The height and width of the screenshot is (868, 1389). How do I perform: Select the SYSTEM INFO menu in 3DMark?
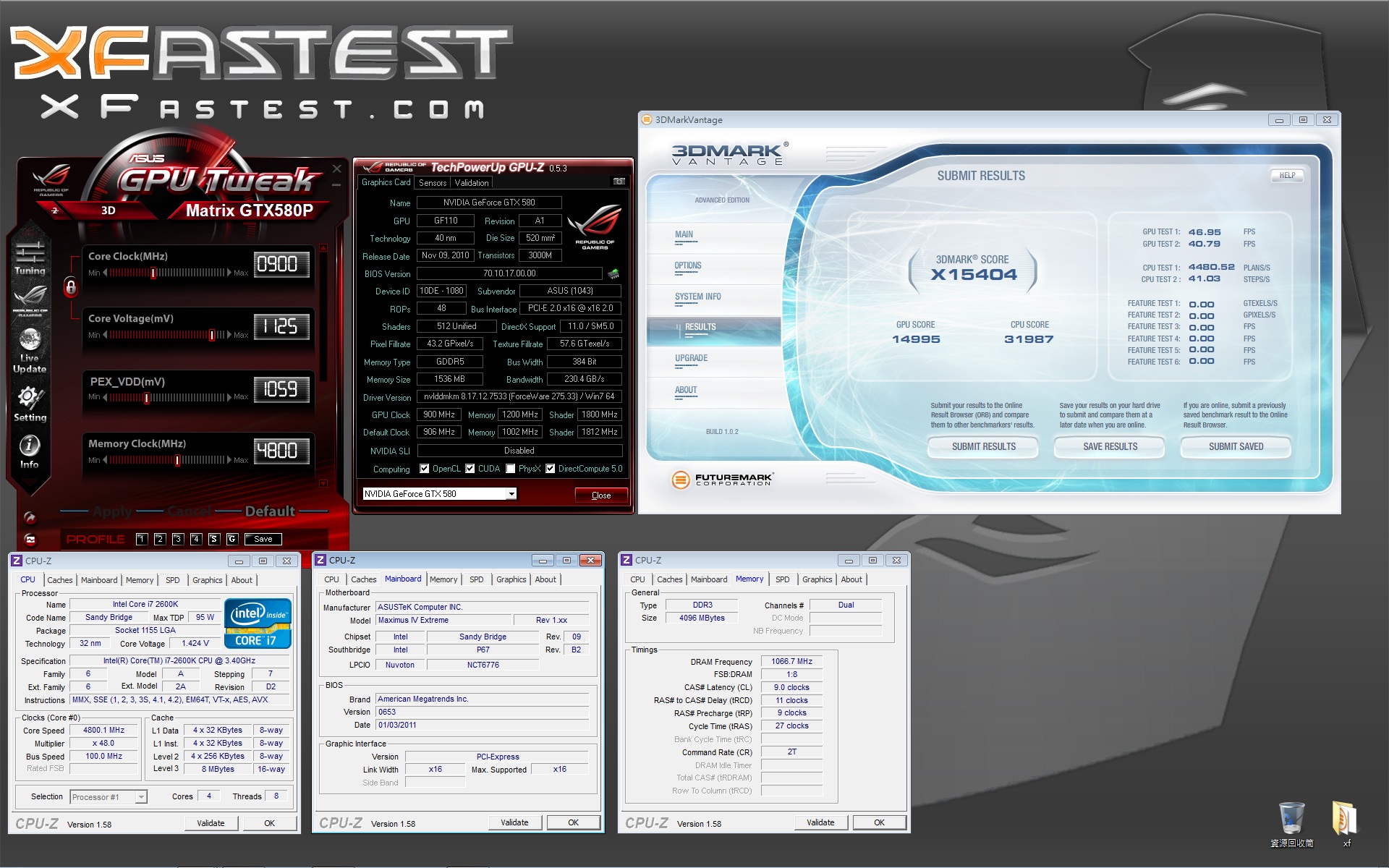[697, 297]
